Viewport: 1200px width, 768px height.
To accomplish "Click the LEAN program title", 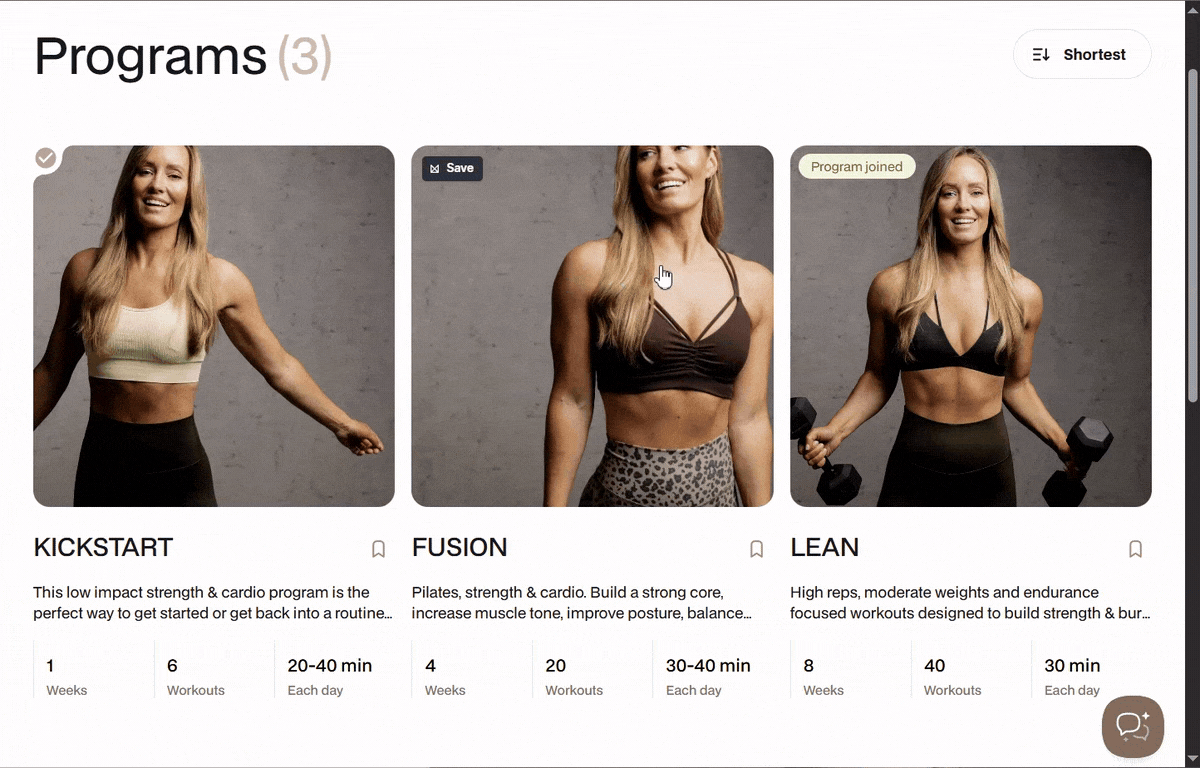I will (x=825, y=548).
